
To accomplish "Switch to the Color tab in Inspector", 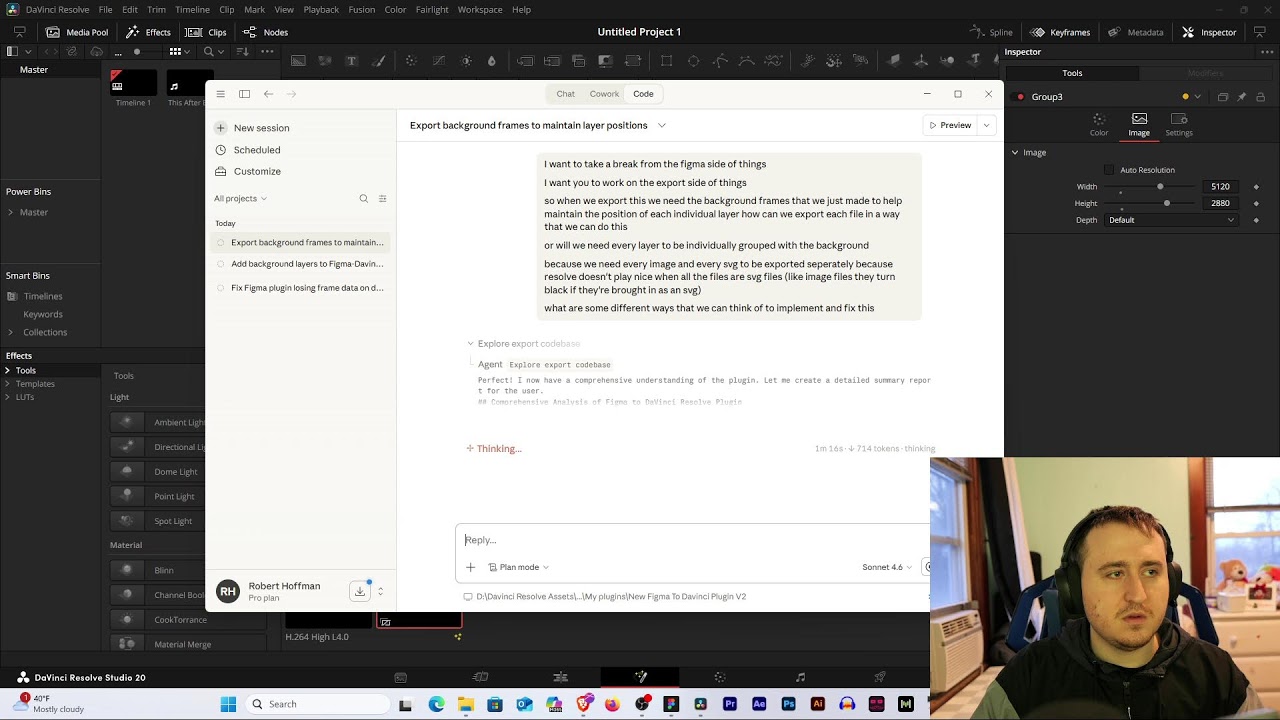I will [1099, 124].
